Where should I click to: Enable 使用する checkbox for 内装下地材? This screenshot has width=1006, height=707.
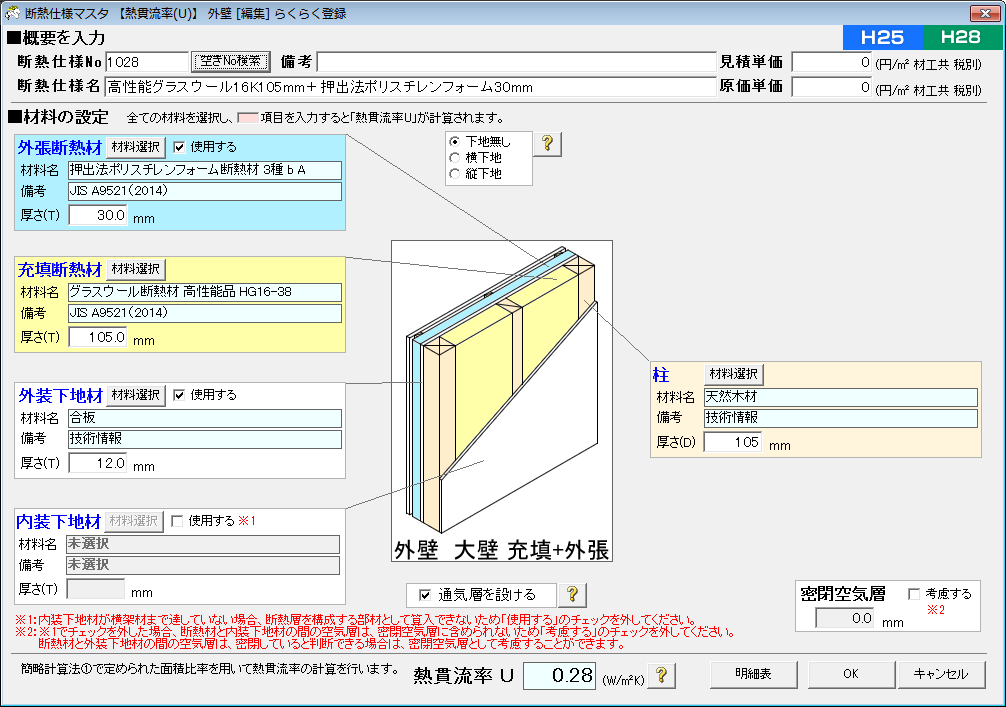tap(177, 521)
